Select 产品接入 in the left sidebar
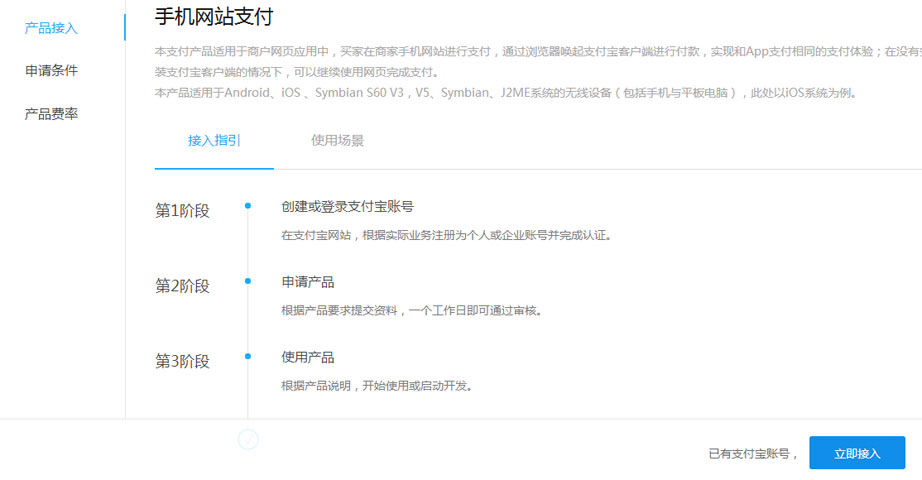The image size is (922, 480). click(x=51, y=28)
